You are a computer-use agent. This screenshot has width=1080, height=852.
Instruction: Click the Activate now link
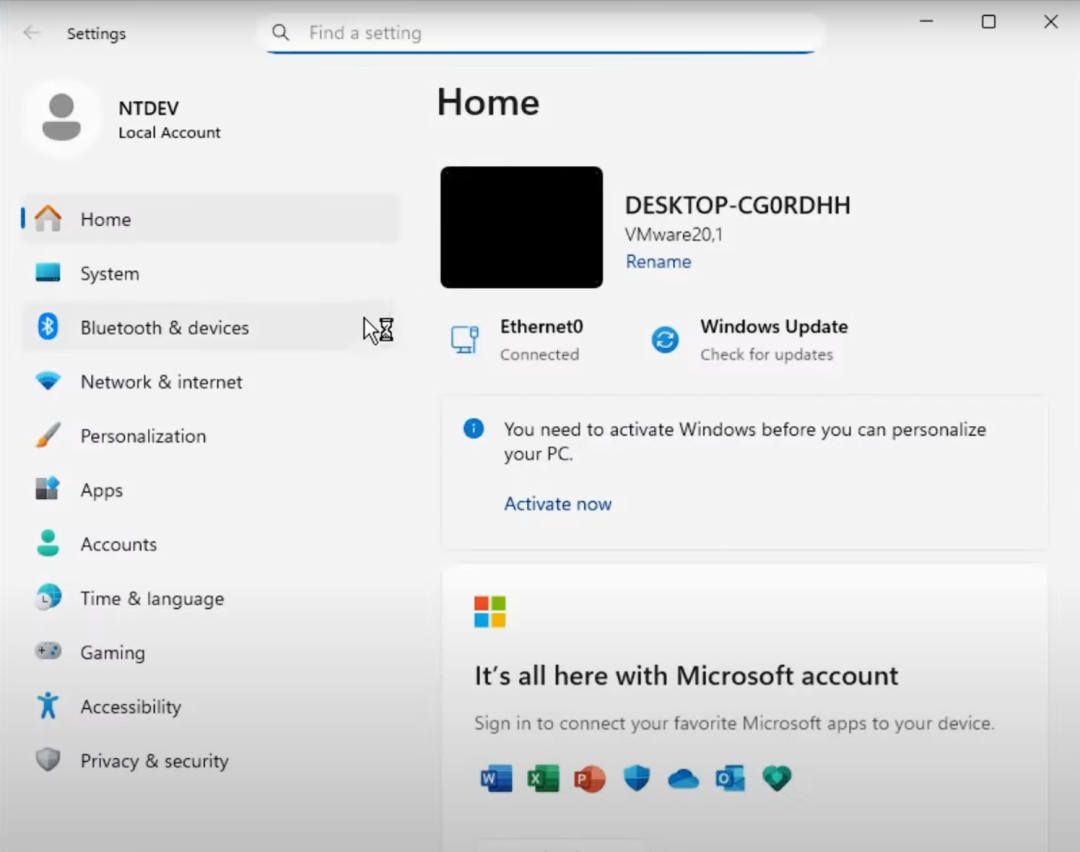(557, 504)
